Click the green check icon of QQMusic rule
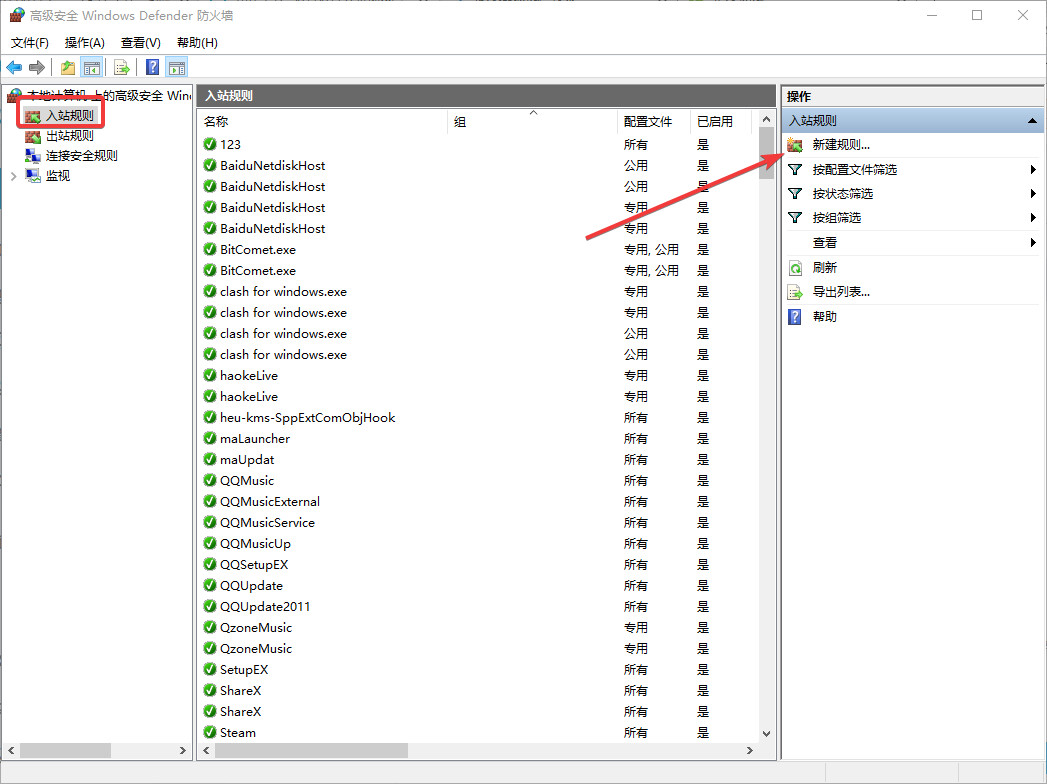 210,480
